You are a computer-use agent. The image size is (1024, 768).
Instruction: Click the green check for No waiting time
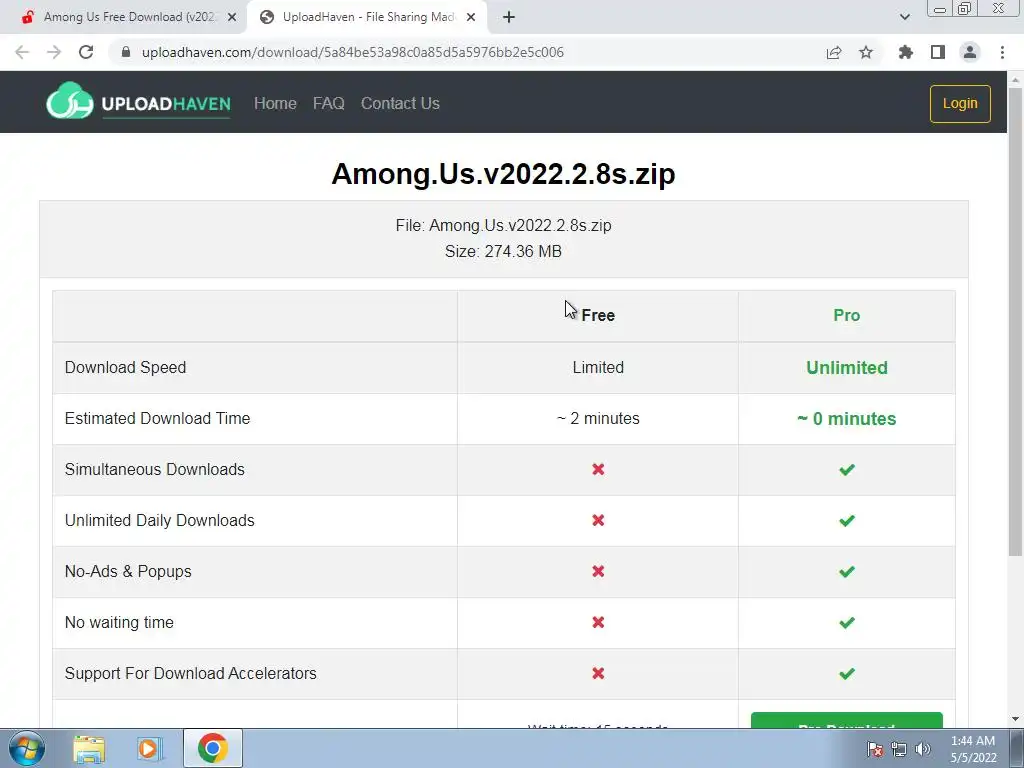tap(846, 622)
